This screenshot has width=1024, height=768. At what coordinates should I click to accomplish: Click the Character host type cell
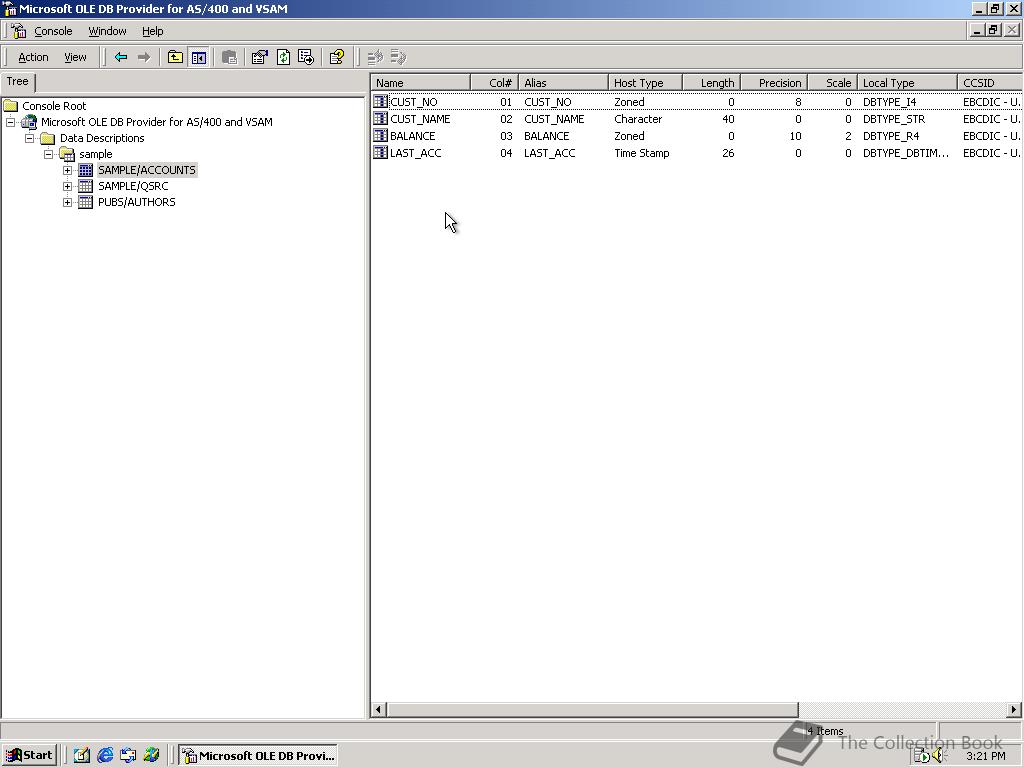point(638,119)
